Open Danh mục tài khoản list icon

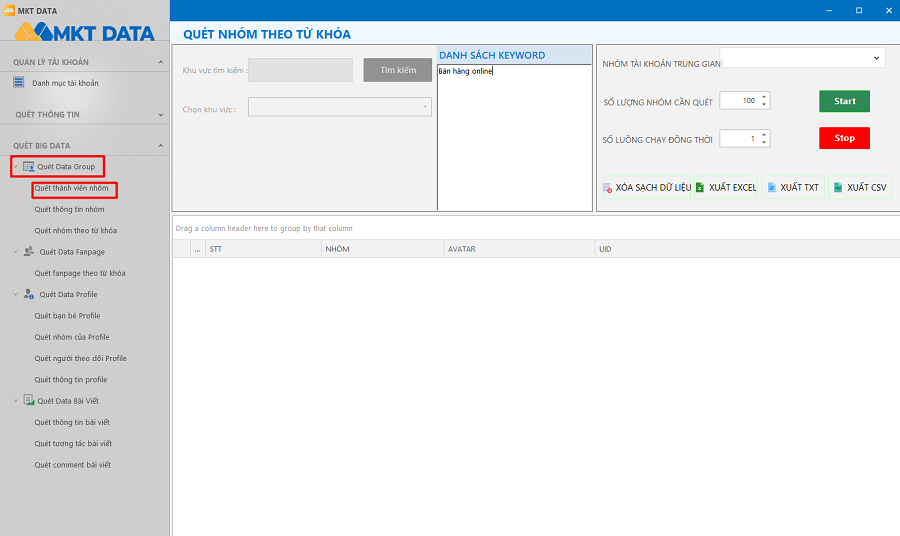[19, 83]
